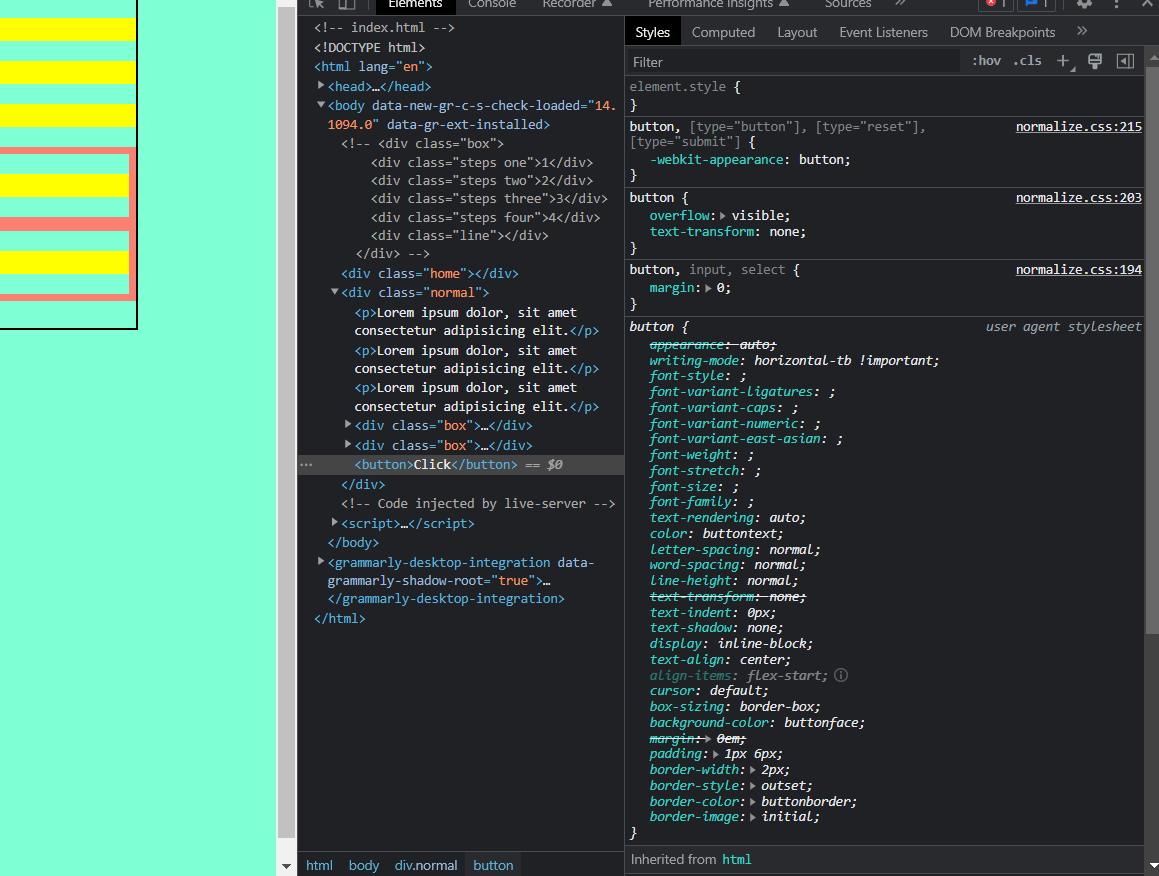1159x876 pixels.
Task: Expand border-style shorthand triangle
Action: coord(753,786)
